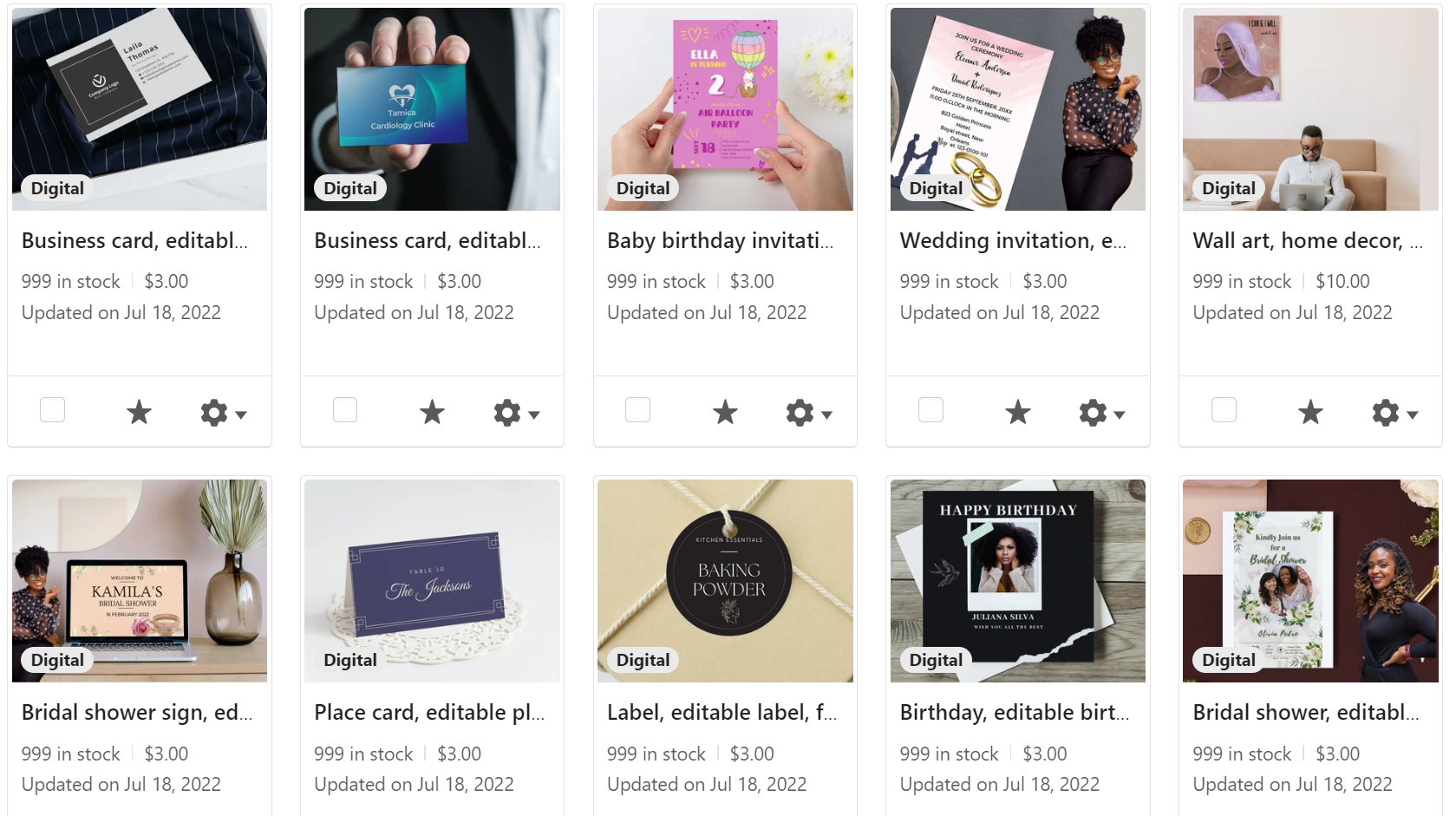This screenshot has height=816, width=1456.
Task: Star the Baking Powder label listing
Action: 725,813
